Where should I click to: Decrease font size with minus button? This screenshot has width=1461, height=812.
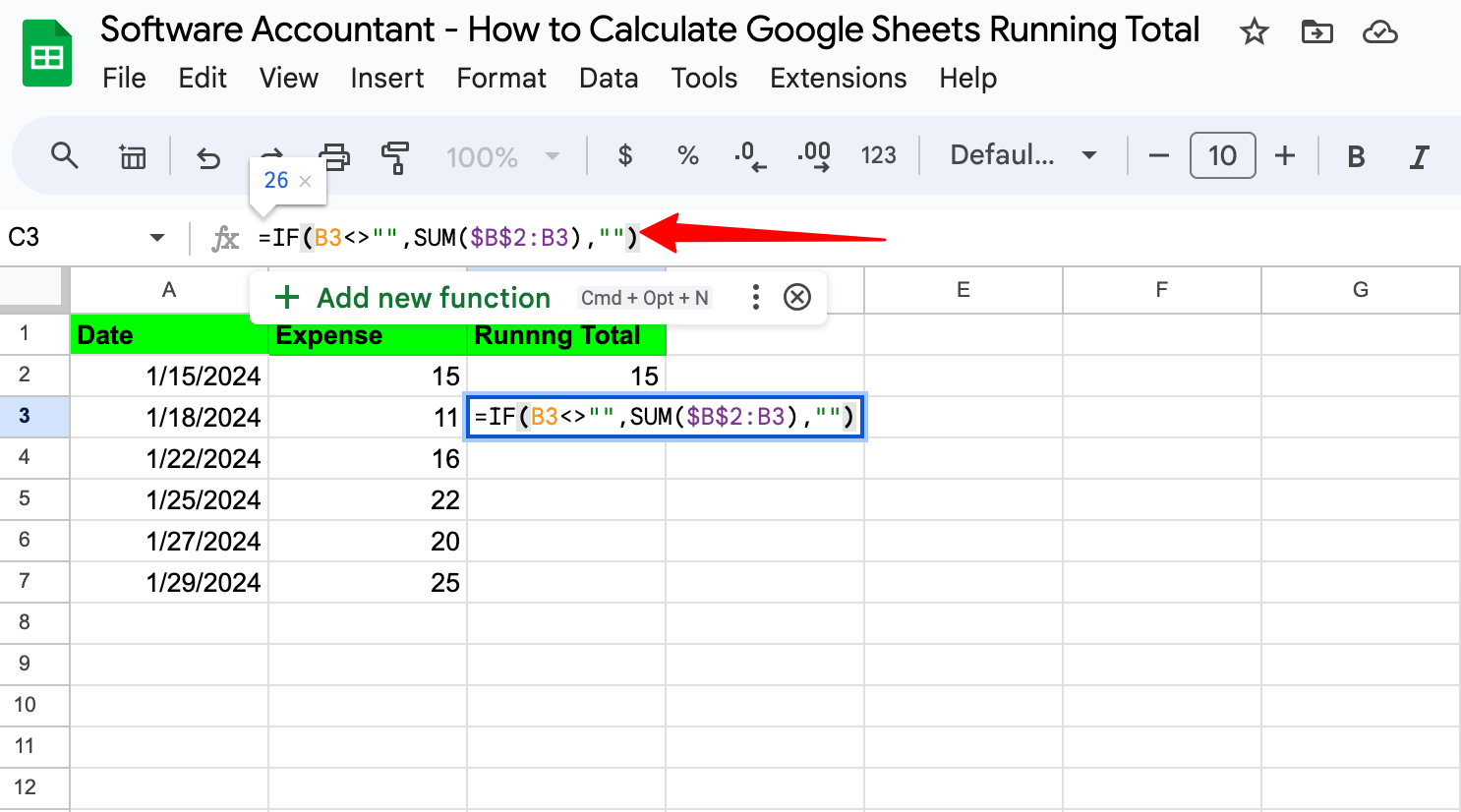[1159, 155]
